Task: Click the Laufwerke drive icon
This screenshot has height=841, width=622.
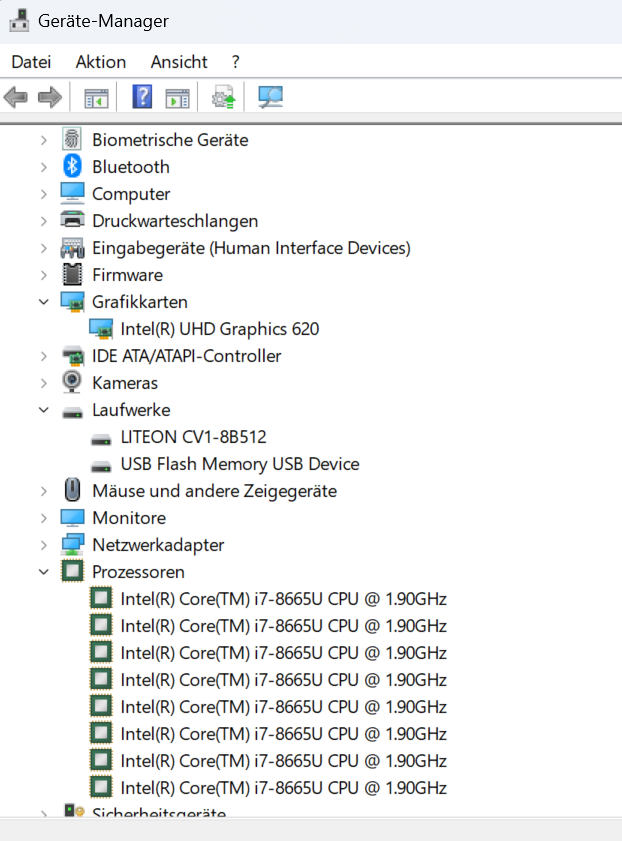Action: click(x=72, y=412)
